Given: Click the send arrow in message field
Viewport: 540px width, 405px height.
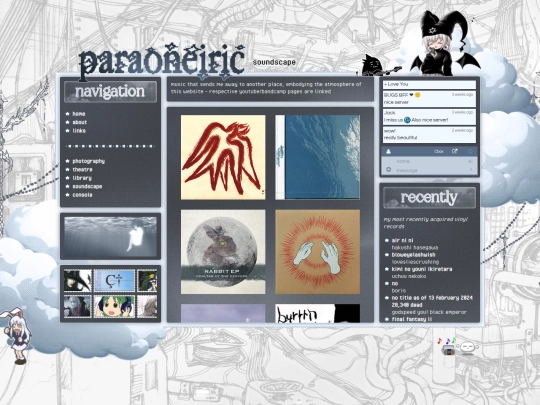Looking at the screenshot, I should point(471,170).
